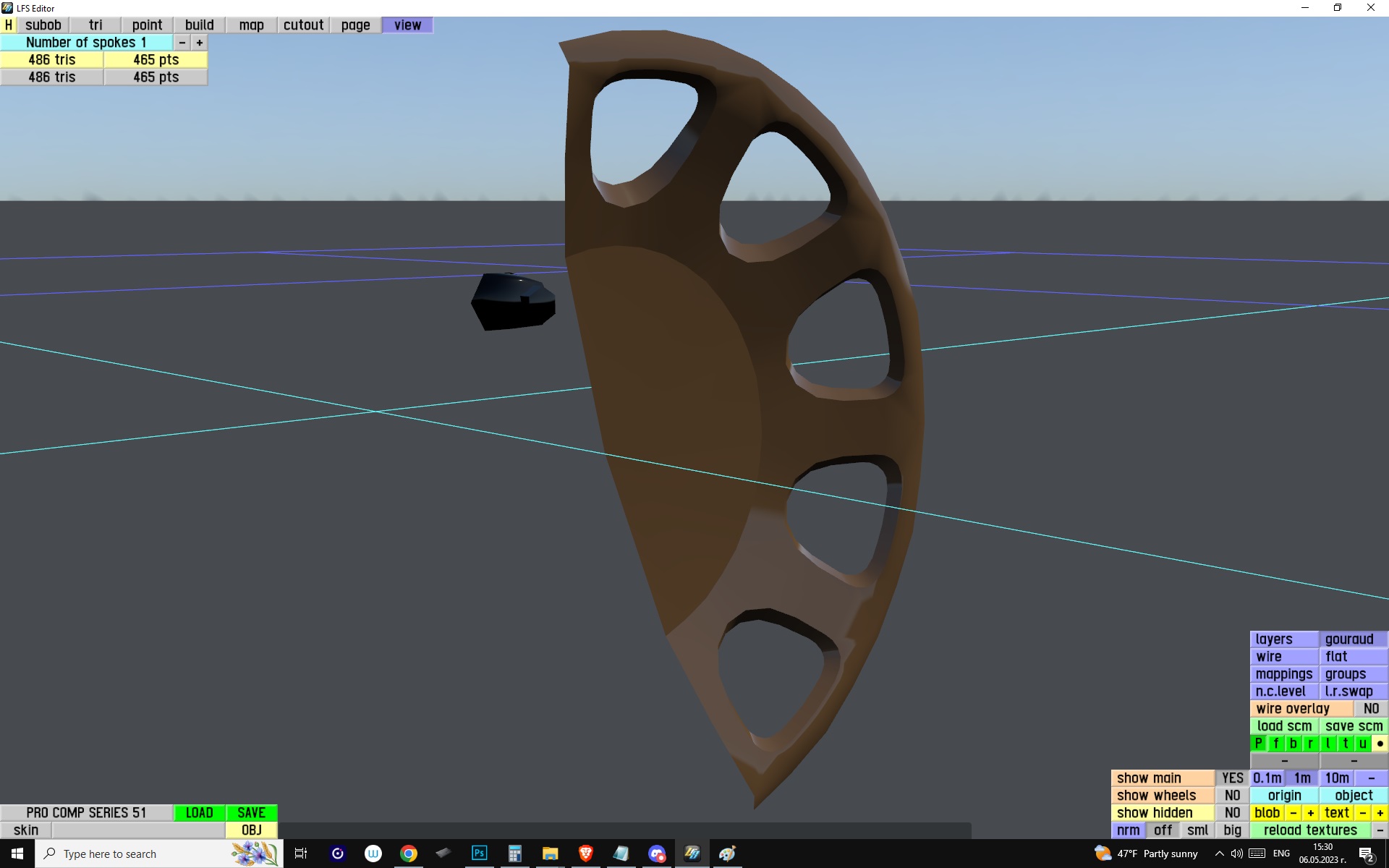
Task: Open Calculator from the taskbar
Action: coord(514,854)
